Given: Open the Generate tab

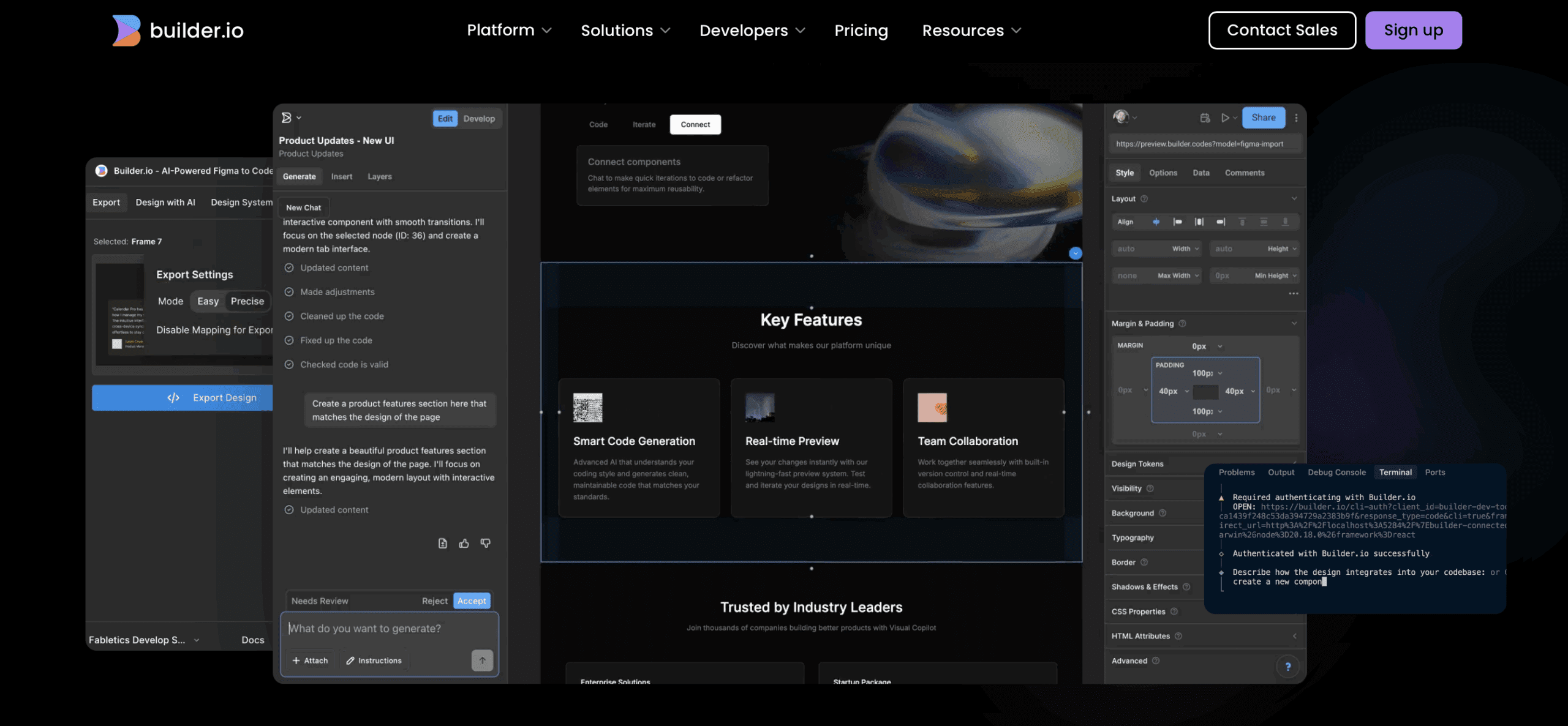Looking at the screenshot, I should point(300,177).
